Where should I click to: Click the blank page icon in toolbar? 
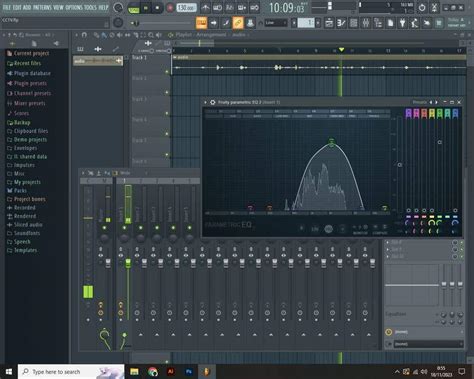click(x=390, y=23)
